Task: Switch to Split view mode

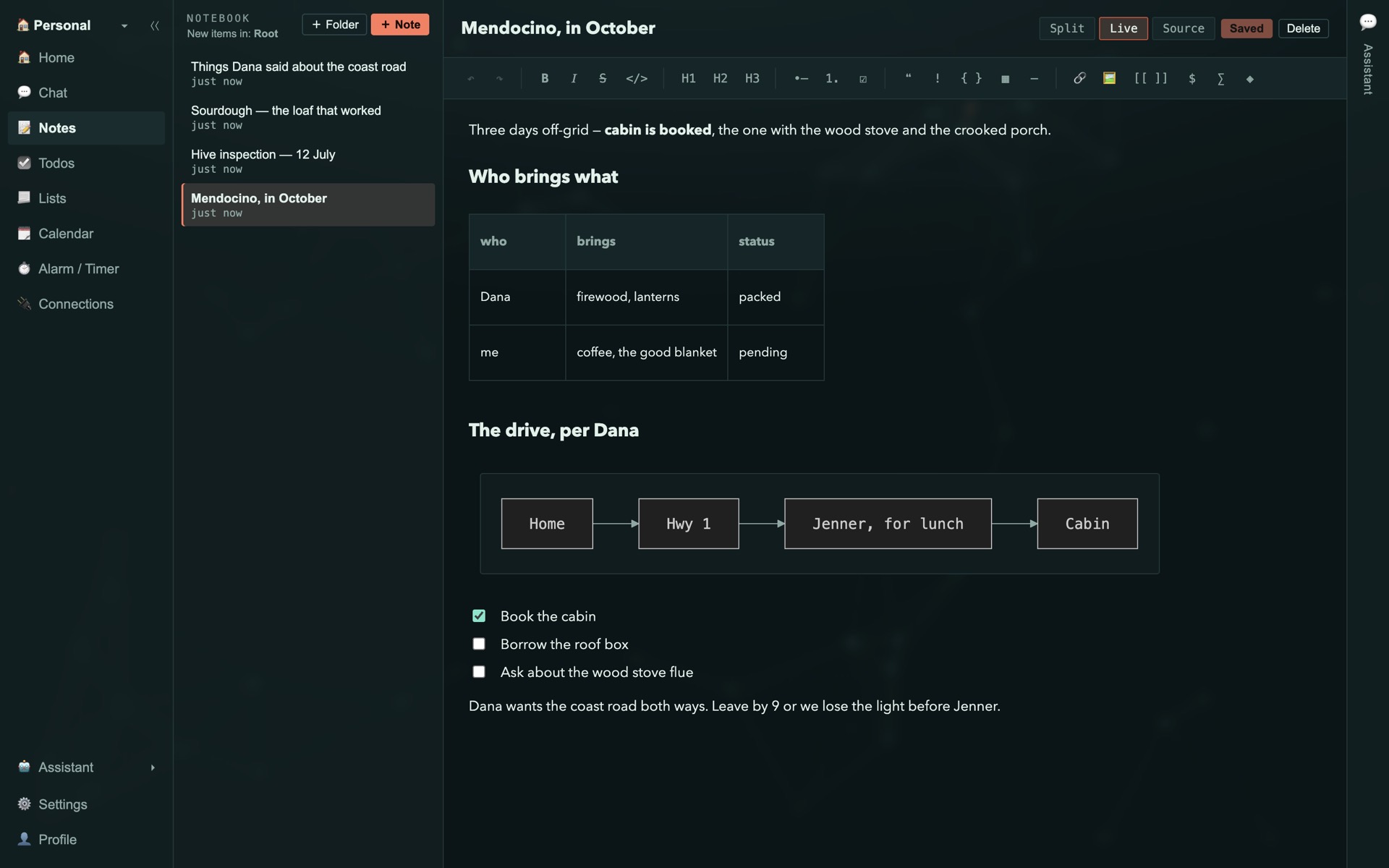Action: [1066, 28]
